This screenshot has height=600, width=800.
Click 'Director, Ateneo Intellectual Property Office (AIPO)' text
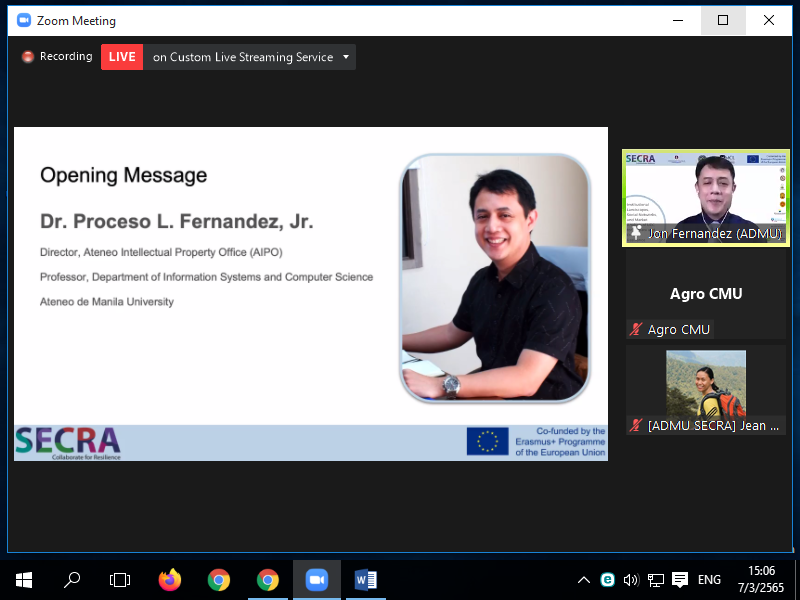[161, 252]
